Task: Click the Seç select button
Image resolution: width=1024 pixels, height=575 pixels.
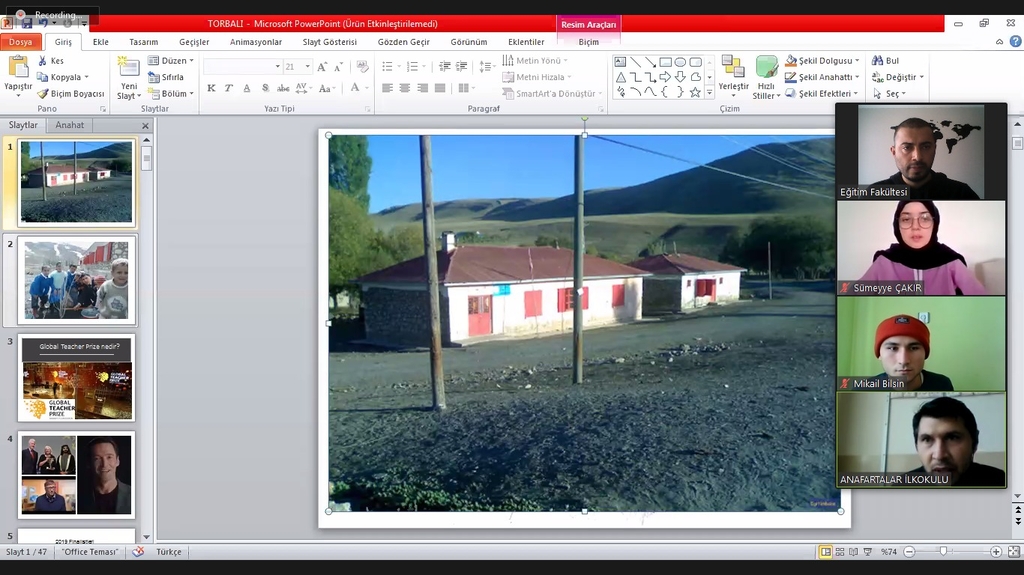Action: 889,93
